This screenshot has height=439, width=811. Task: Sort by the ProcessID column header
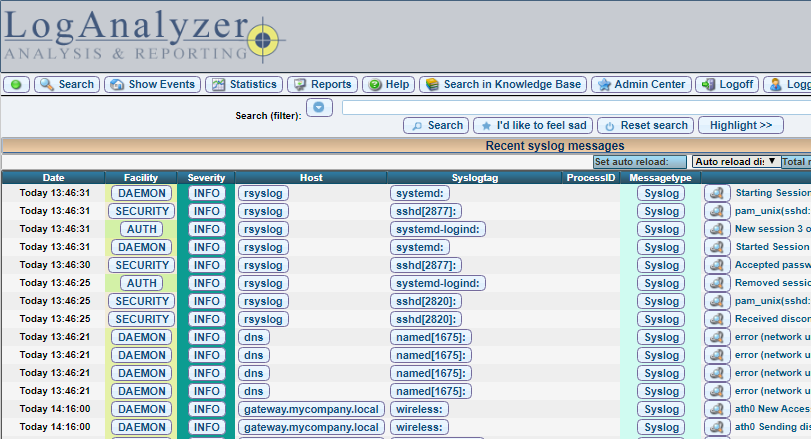coord(591,177)
